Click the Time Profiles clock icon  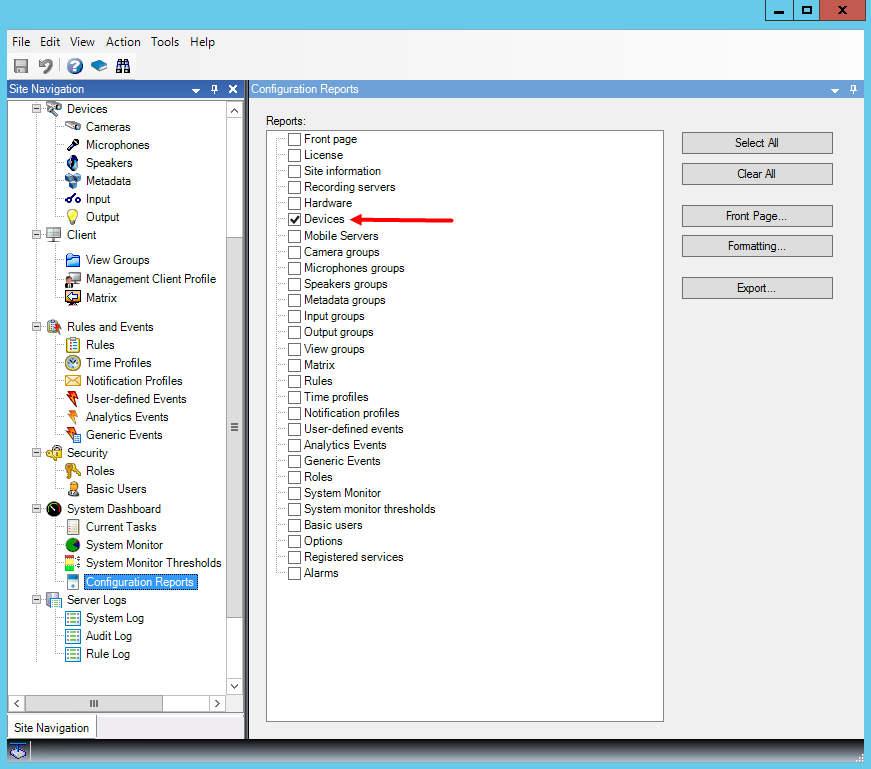point(73,363)
